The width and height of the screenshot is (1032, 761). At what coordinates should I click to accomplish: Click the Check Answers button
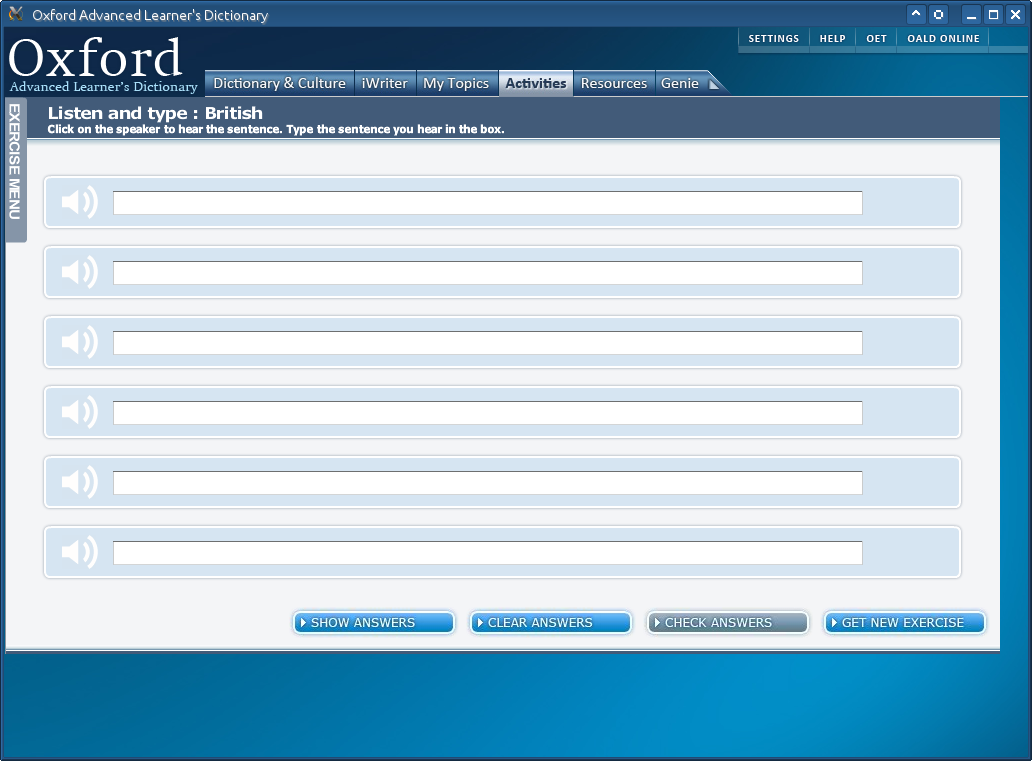tap(728, 623)
